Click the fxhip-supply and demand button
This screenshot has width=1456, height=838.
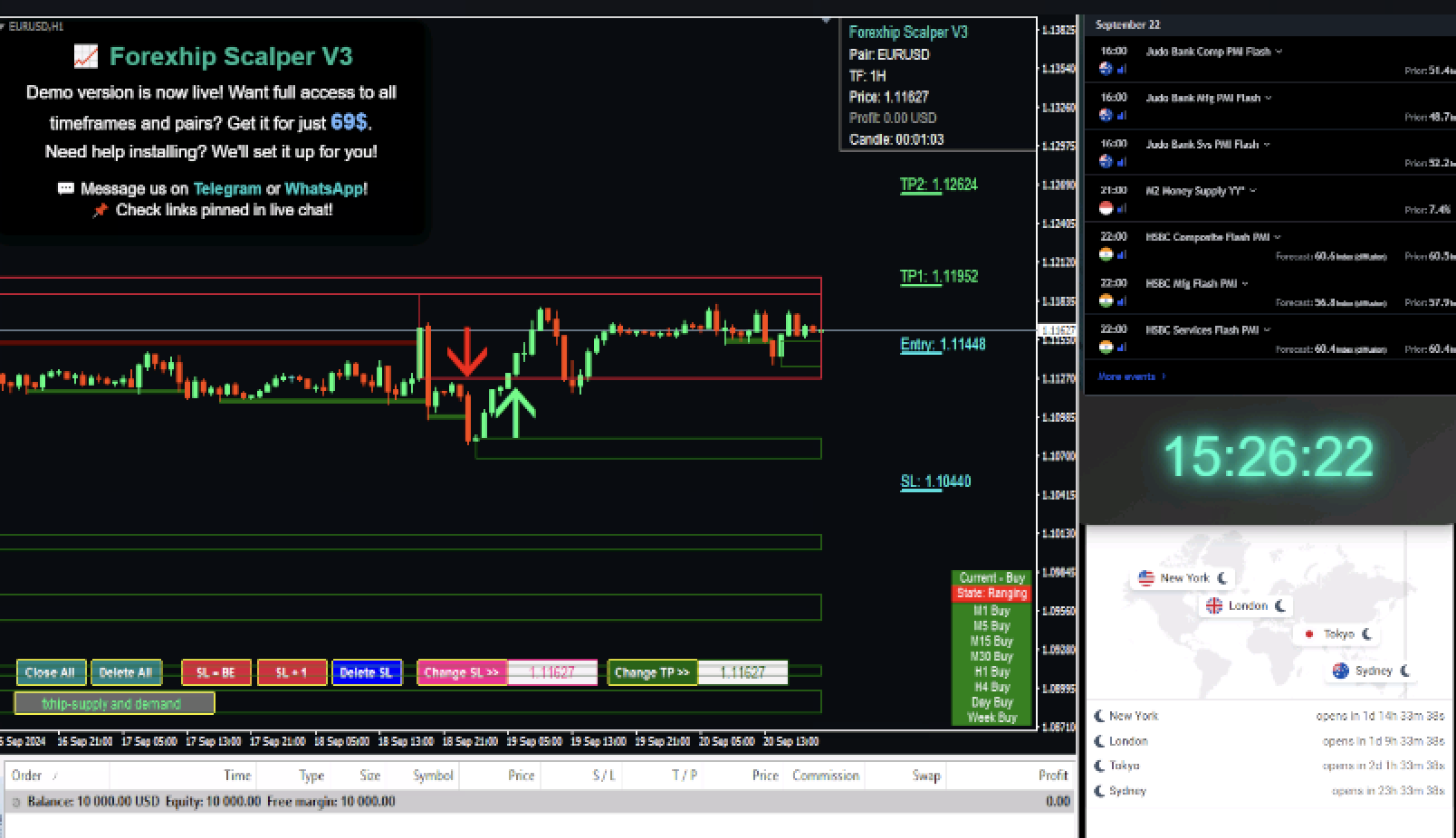(x=114, y=703)
